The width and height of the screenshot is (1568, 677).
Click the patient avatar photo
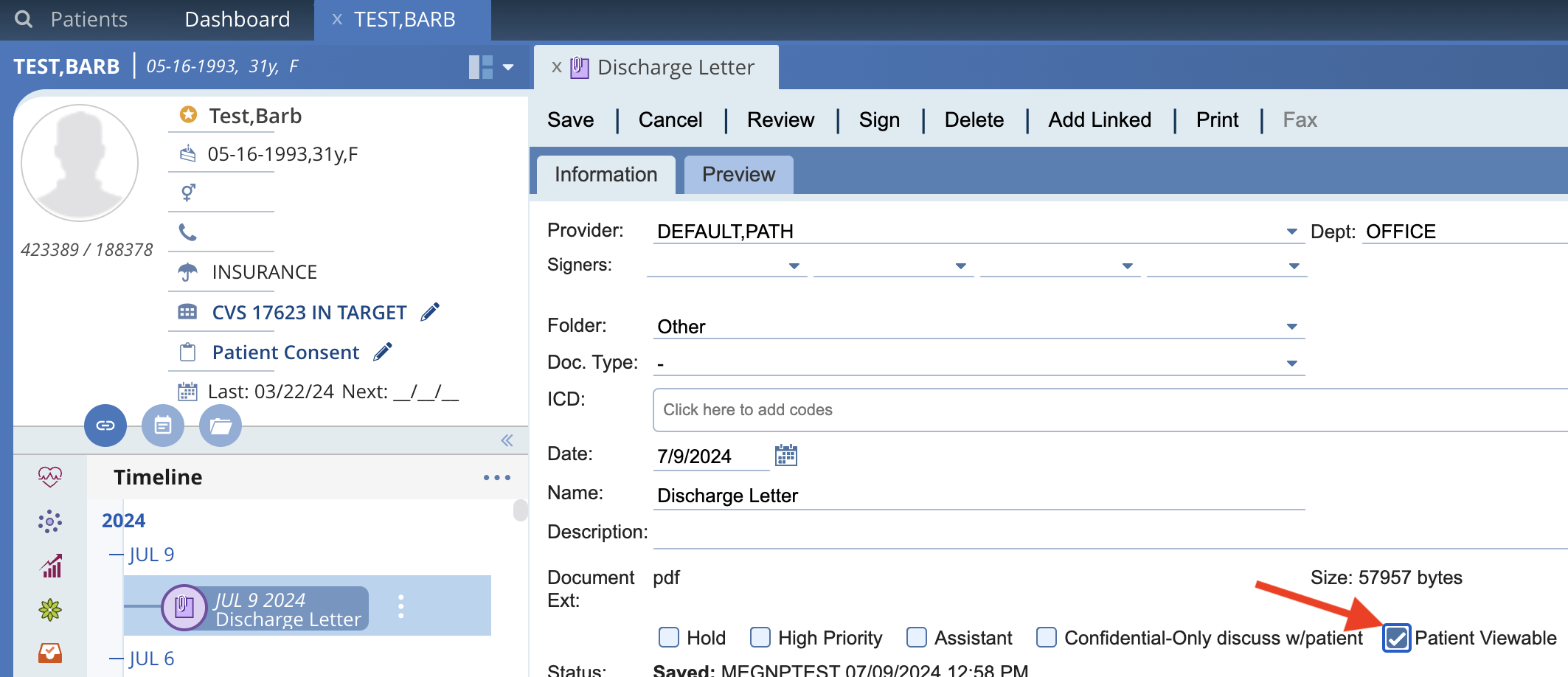pos(80,163)
